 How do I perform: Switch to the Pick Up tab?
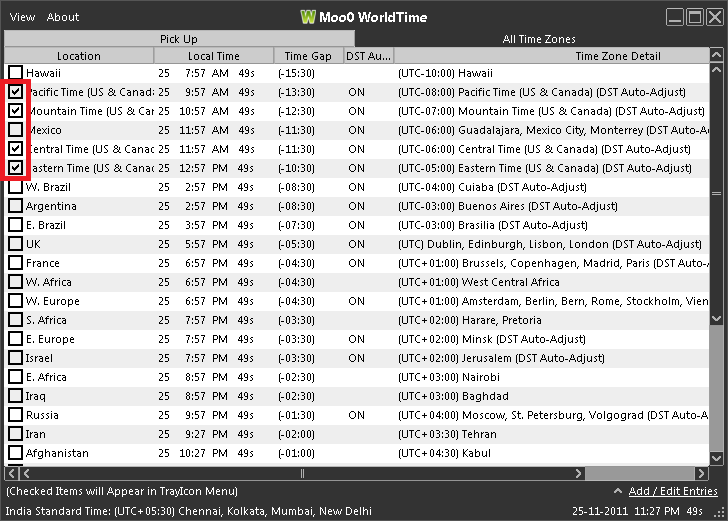[179, 39]
